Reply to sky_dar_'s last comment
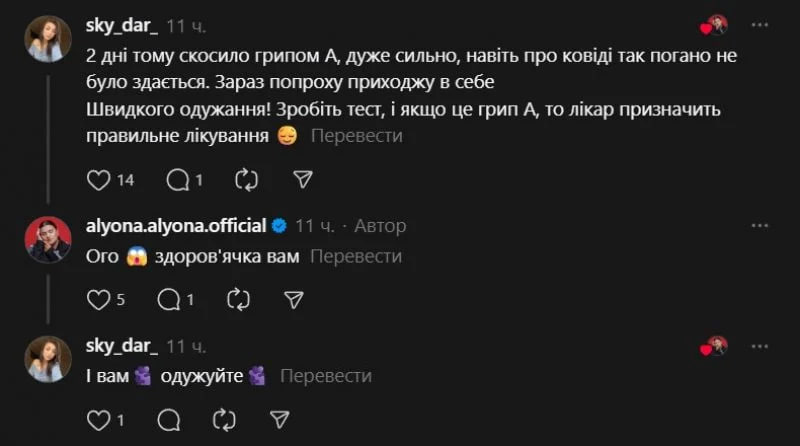The image size is (800, 446). pos(169,418)
